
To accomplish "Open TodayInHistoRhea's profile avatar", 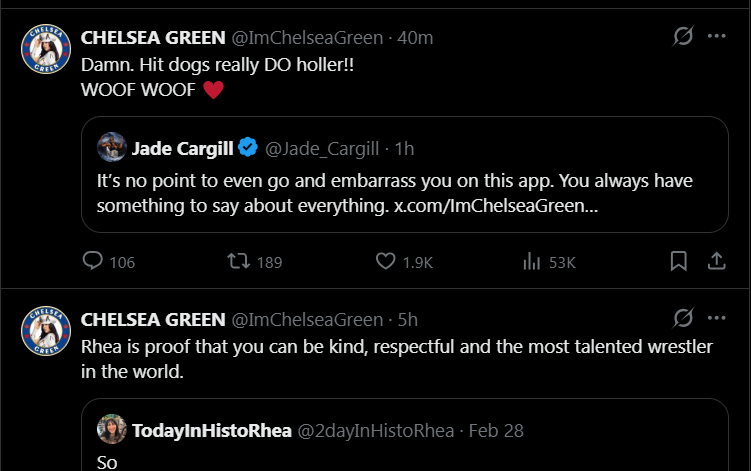I will [x=111, y=430].
